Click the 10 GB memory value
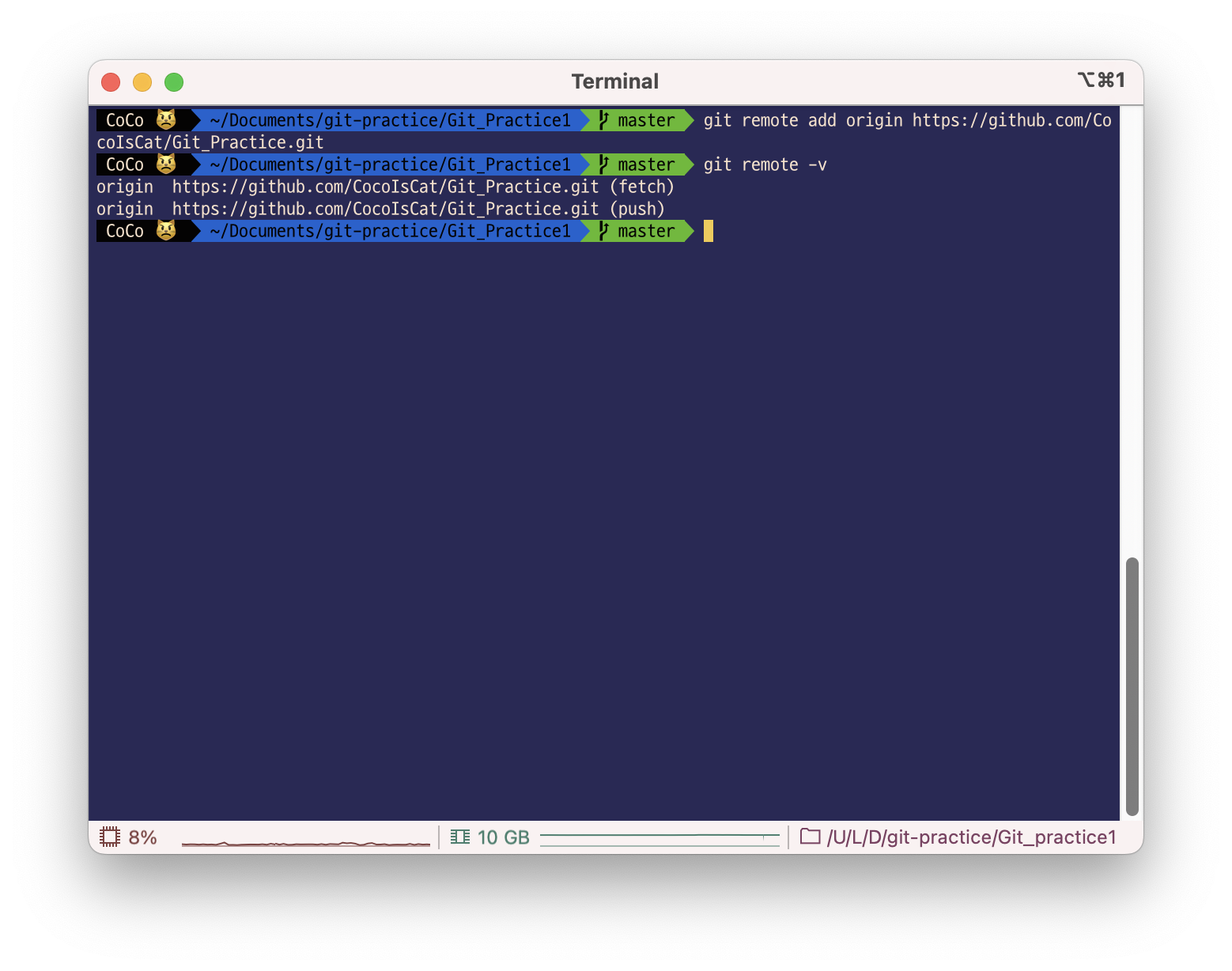The width and height of the screenshot is (1232, 971). 504,837
